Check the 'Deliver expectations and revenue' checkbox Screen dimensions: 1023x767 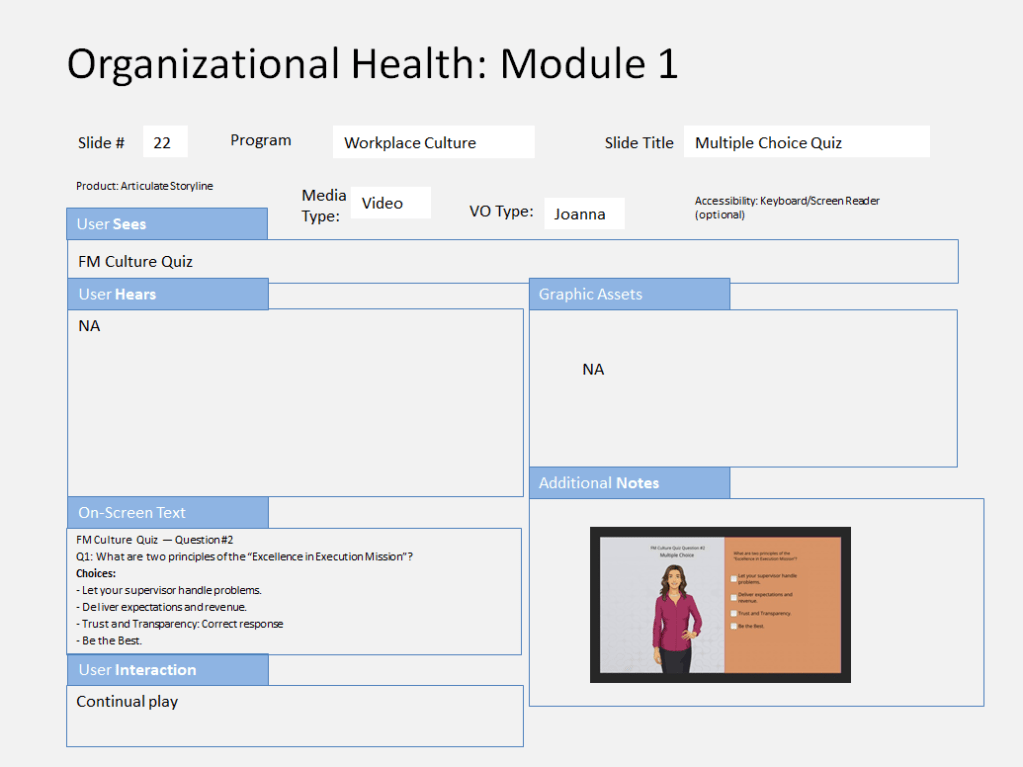[x=733, y=596]
